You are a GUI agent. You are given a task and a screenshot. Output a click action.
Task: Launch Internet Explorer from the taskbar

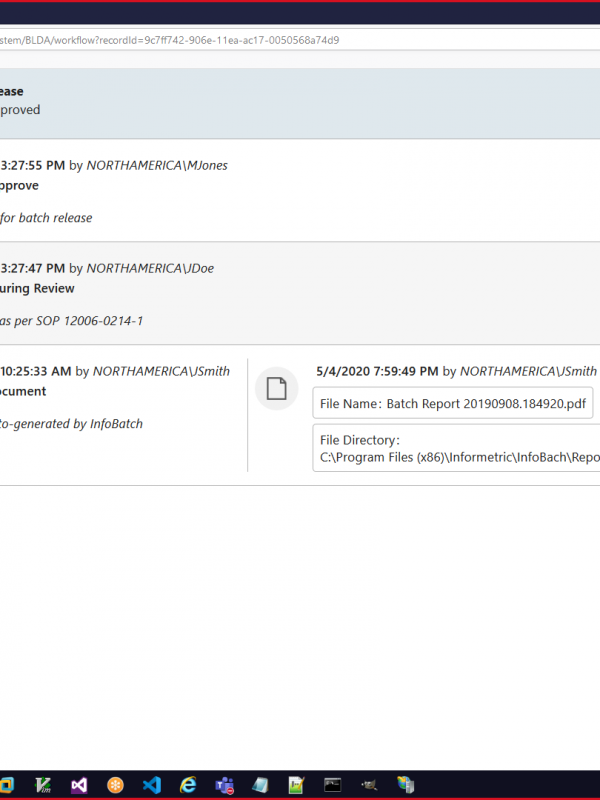pyautogui.click(x=188, y=784)
